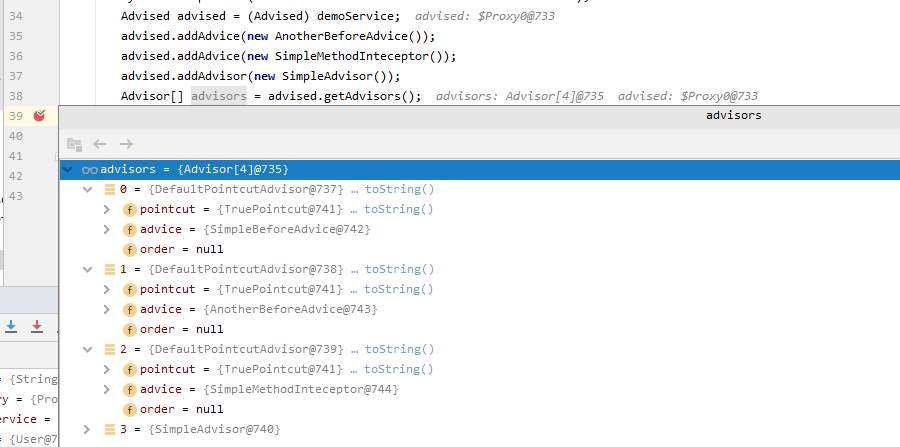900x447 pixels.
Task: Click 'advised.addAdvisor' call on line 37
Action: tap(184, 76)
